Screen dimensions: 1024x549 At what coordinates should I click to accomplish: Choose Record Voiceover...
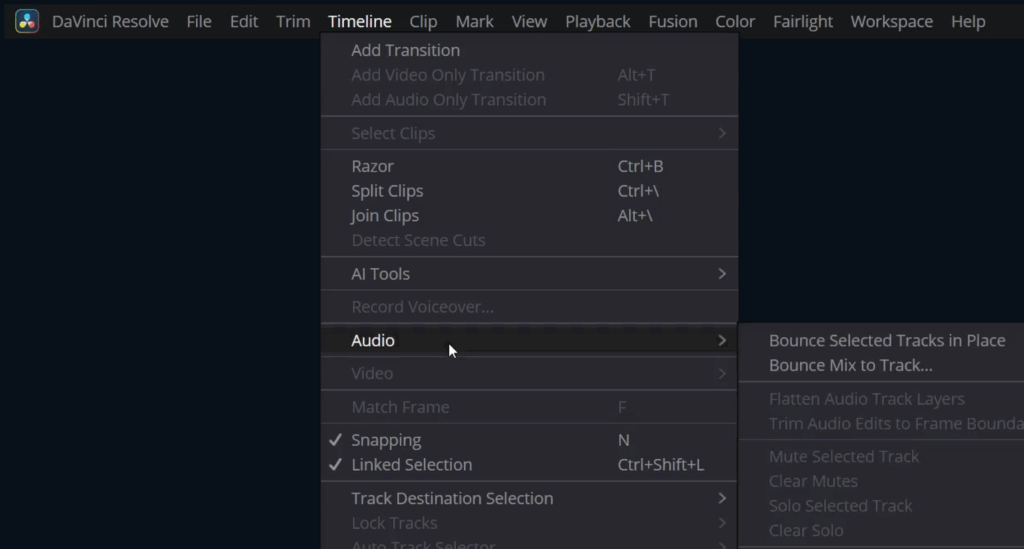[x=530, y=307]
